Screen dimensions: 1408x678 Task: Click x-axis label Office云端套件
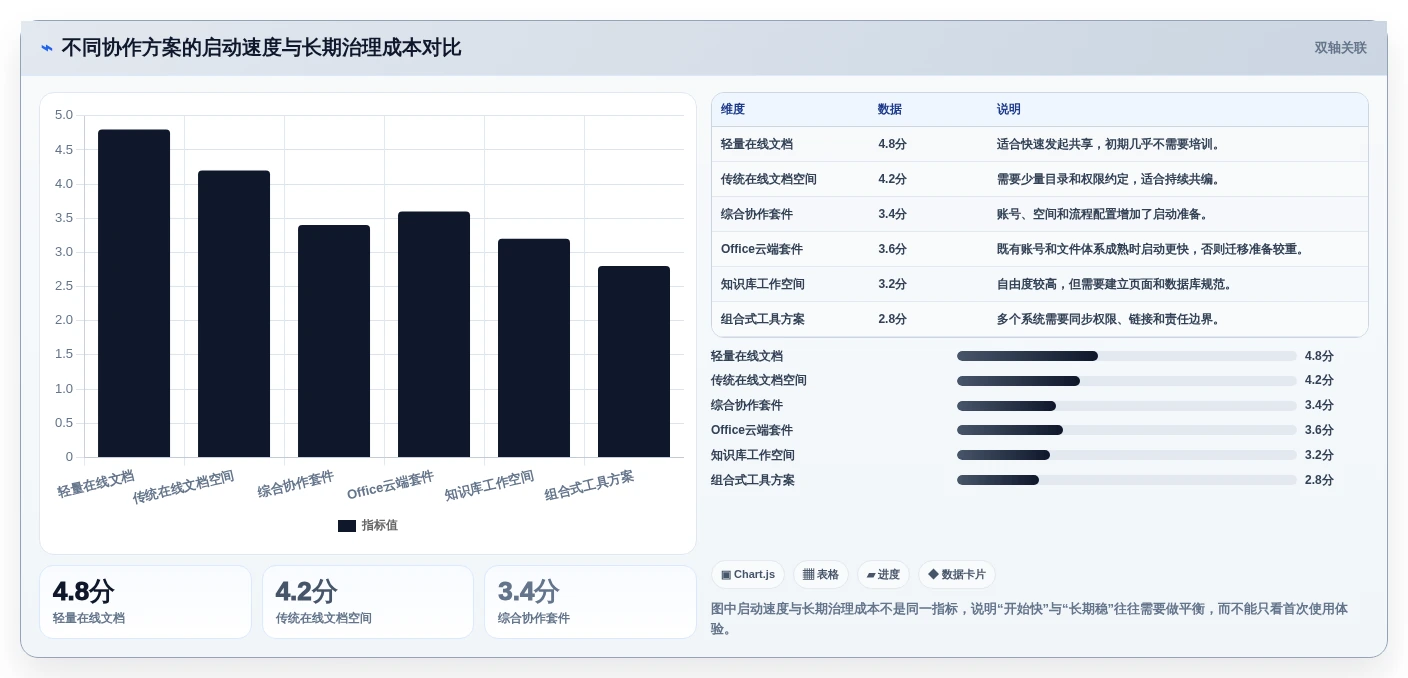coord(391,485)
